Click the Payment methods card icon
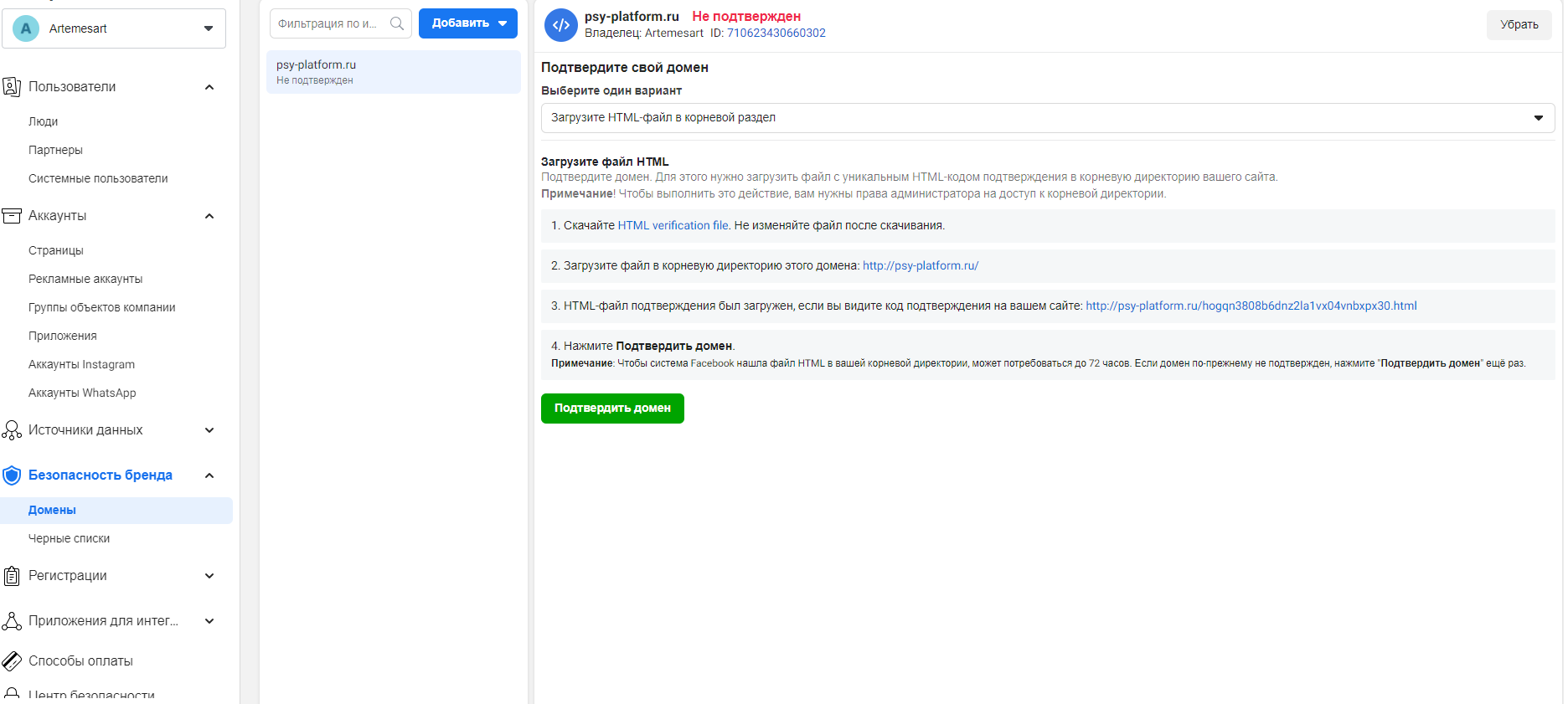 click(12, 661)
